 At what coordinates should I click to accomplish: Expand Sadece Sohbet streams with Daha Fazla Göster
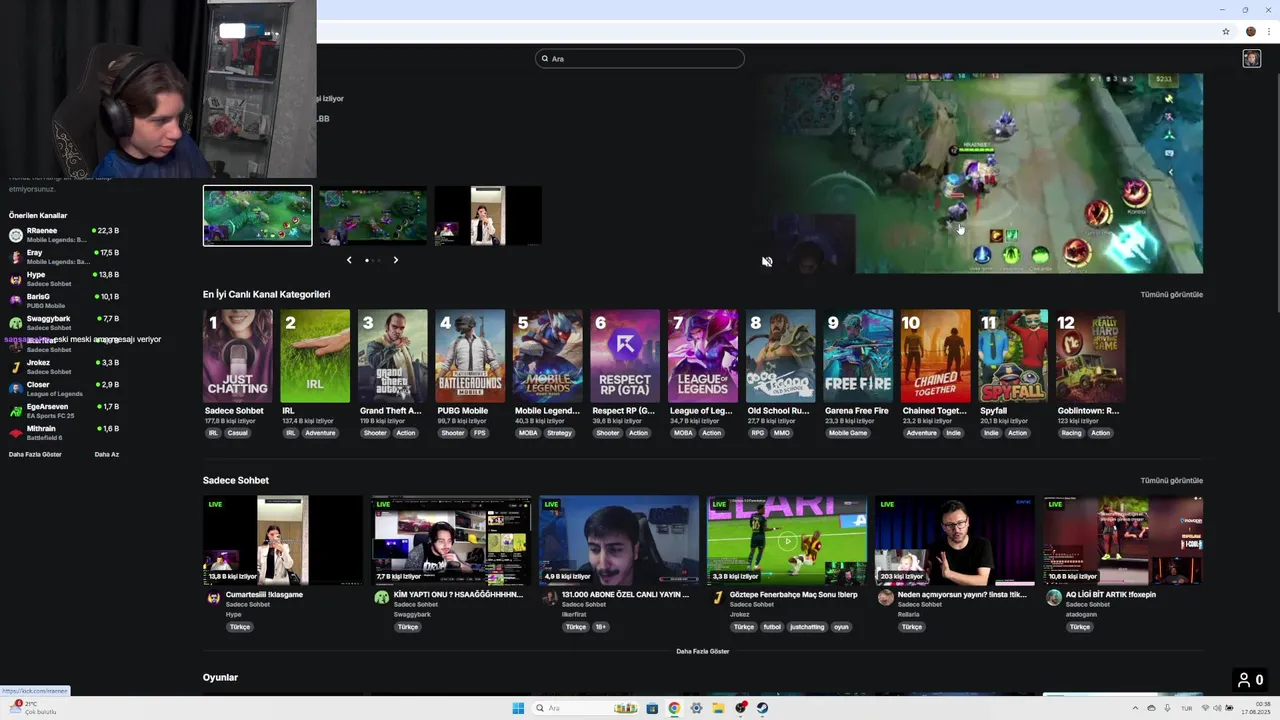703,651
